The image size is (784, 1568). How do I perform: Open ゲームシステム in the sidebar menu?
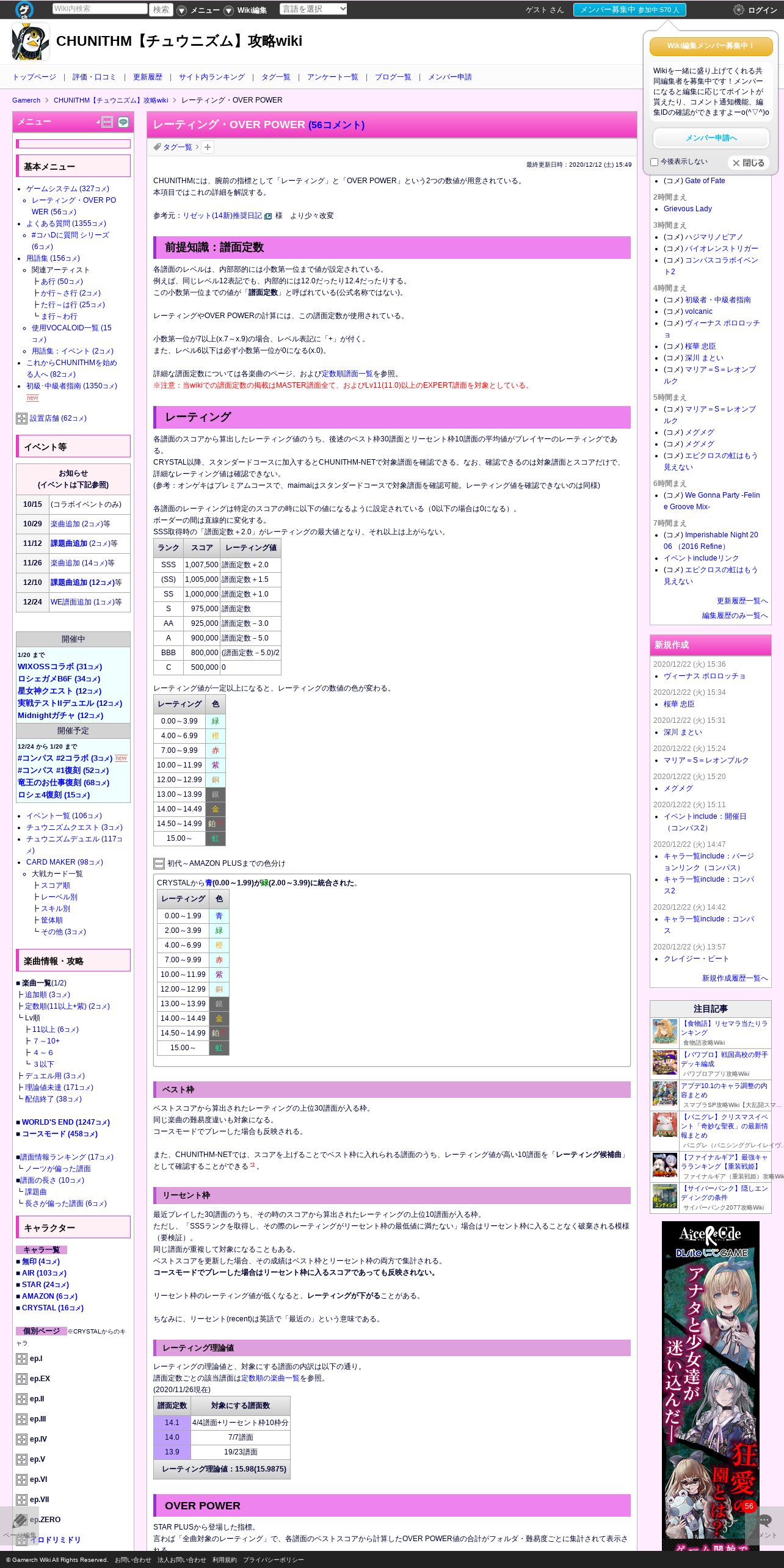[x=68, y=189]
